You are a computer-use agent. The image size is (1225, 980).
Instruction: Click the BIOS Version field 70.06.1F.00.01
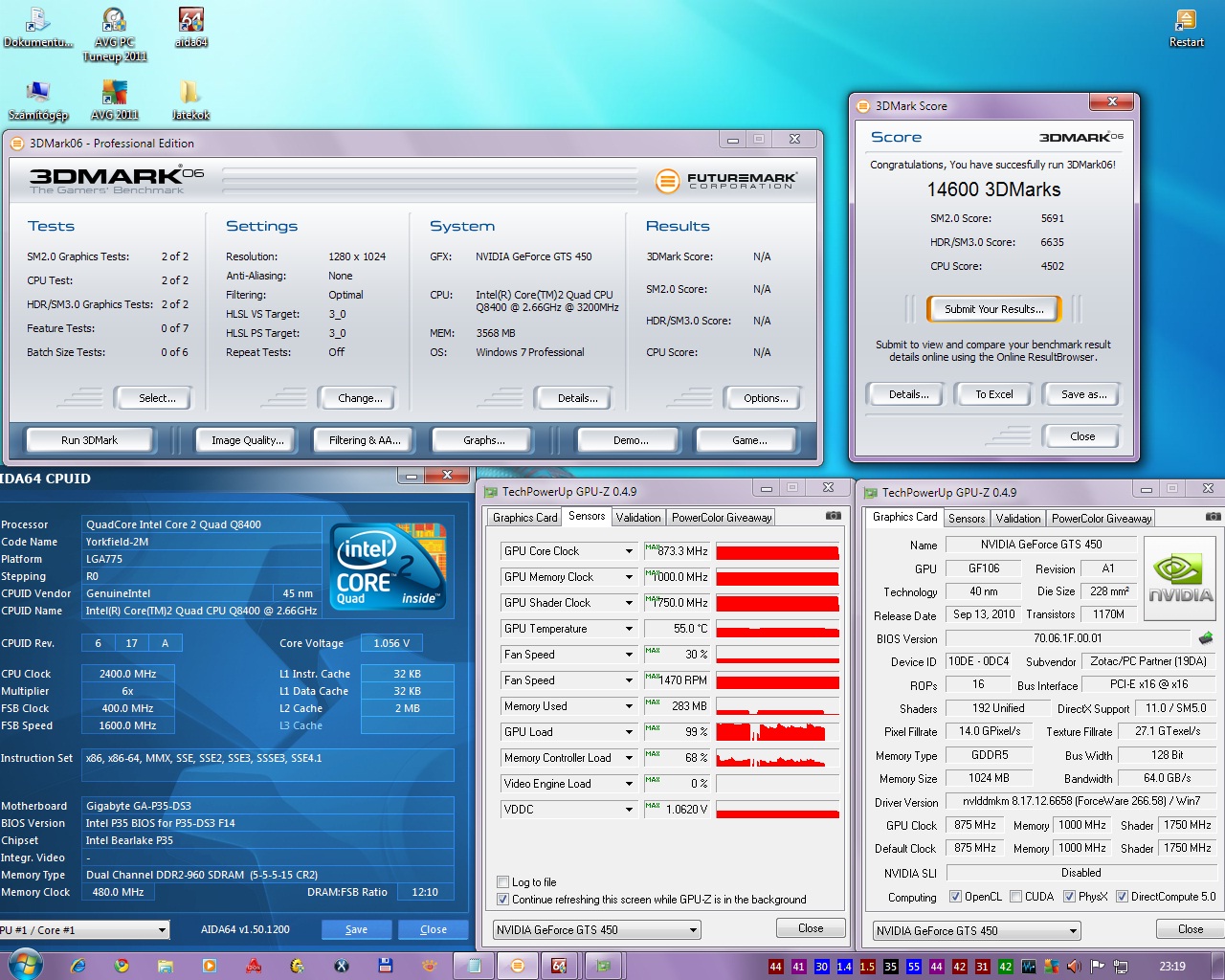[x=1067, y=638]
